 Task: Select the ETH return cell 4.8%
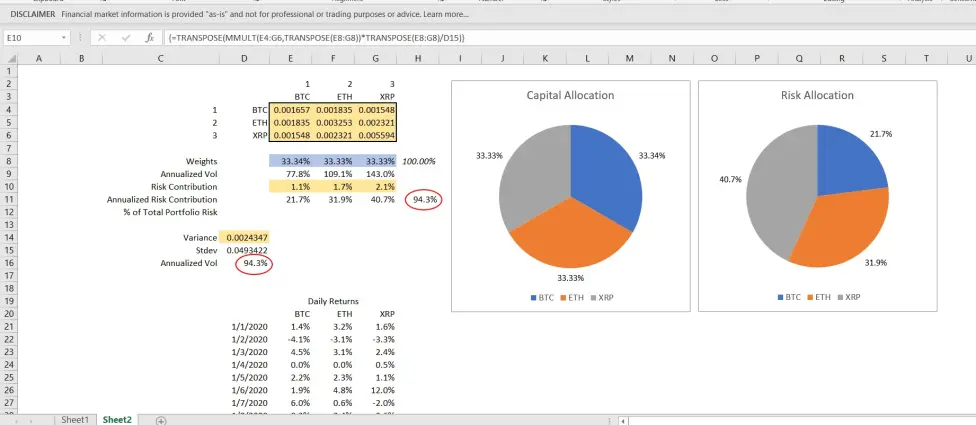[x=332, y=390]
